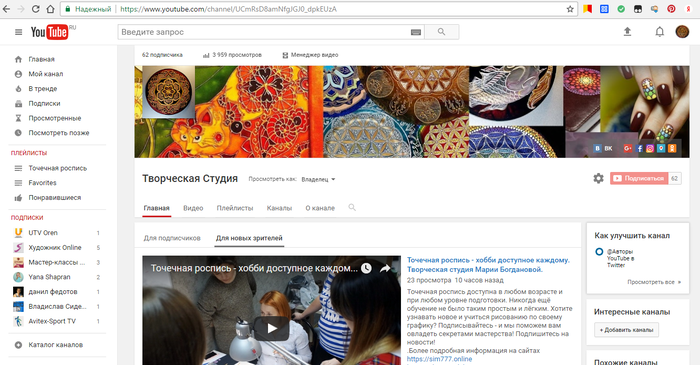Reload the page
Viewport: 700px width, 365px height.
click(x=35, y=9)
